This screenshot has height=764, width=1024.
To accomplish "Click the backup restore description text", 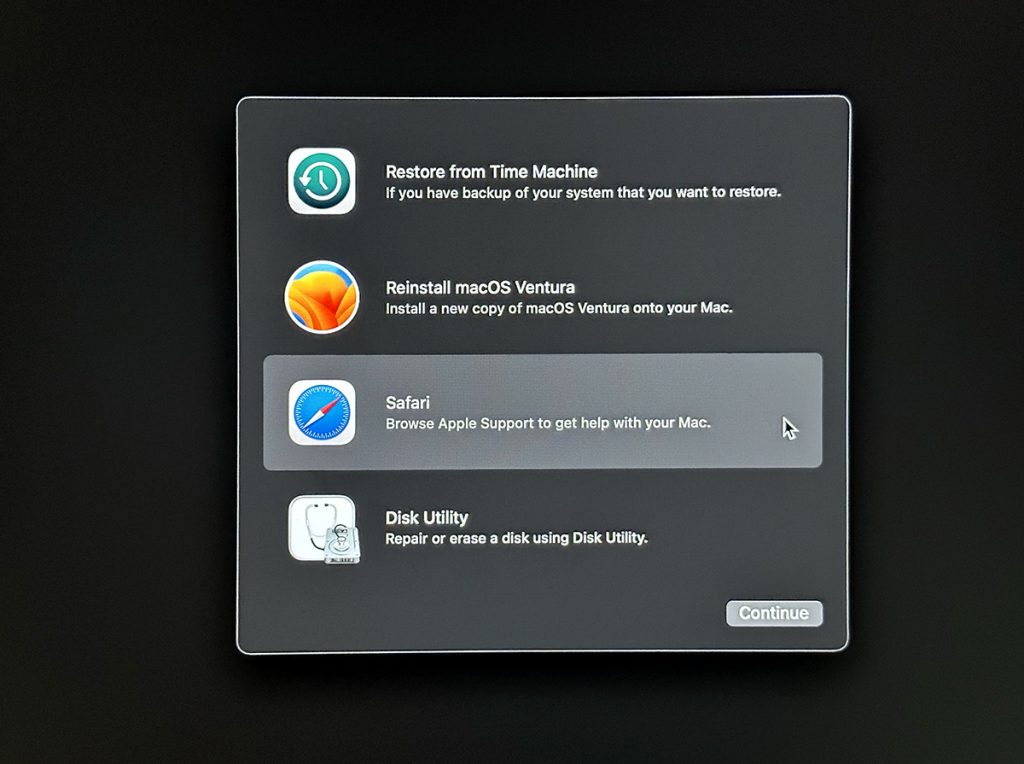I will (x=583, y=192).
